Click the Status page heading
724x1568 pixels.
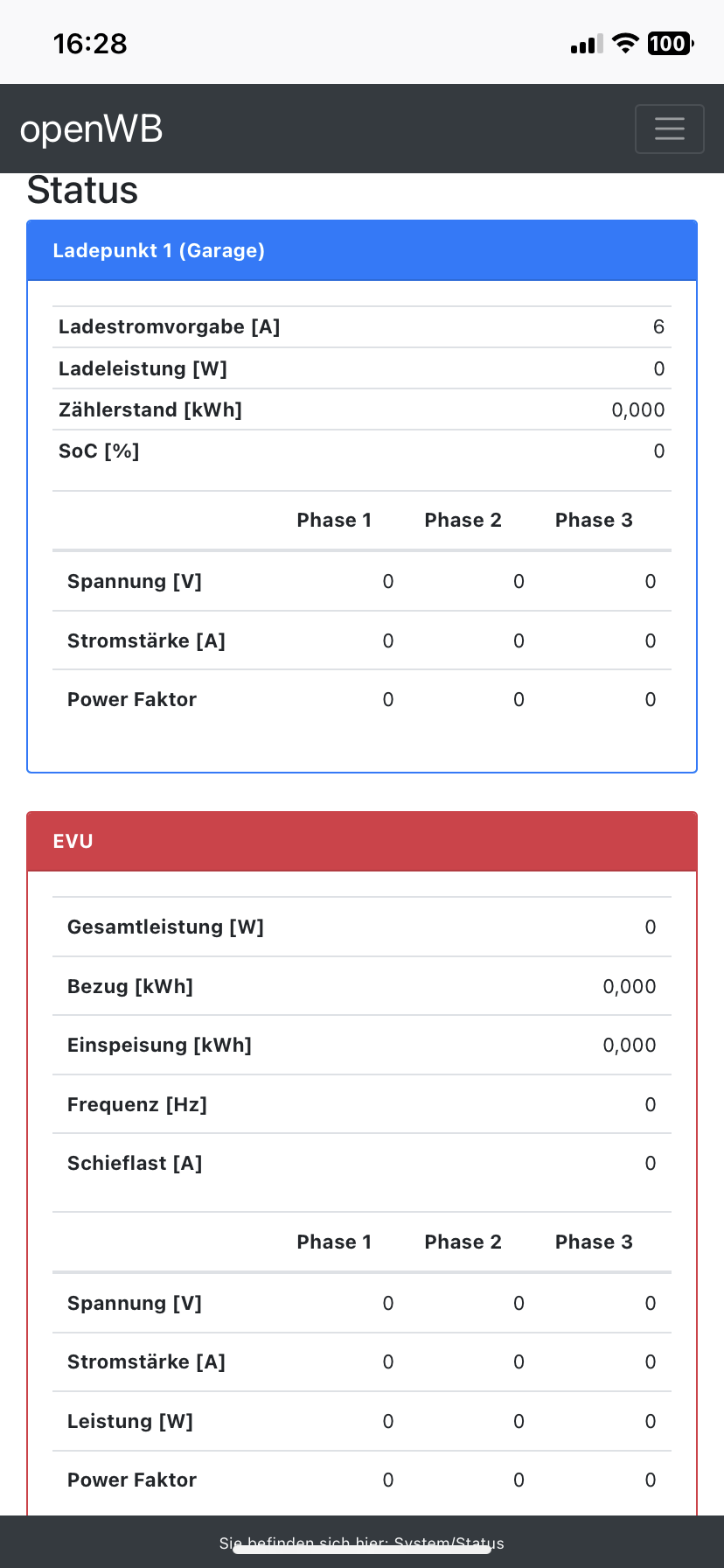[x=82, y=191]
